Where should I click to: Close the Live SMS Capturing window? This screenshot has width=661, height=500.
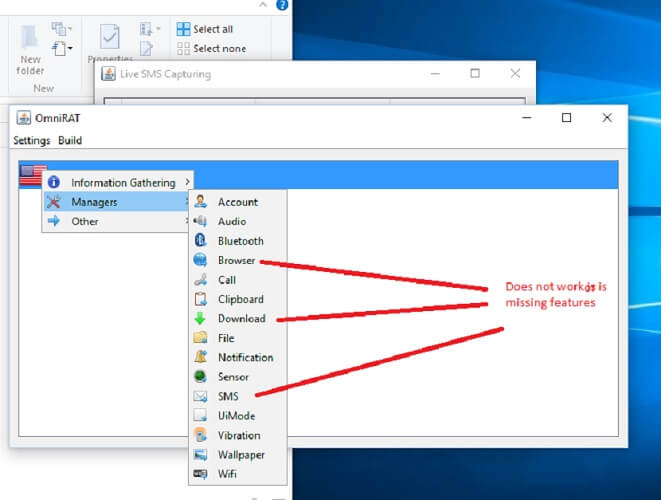[x=515, y=73]
